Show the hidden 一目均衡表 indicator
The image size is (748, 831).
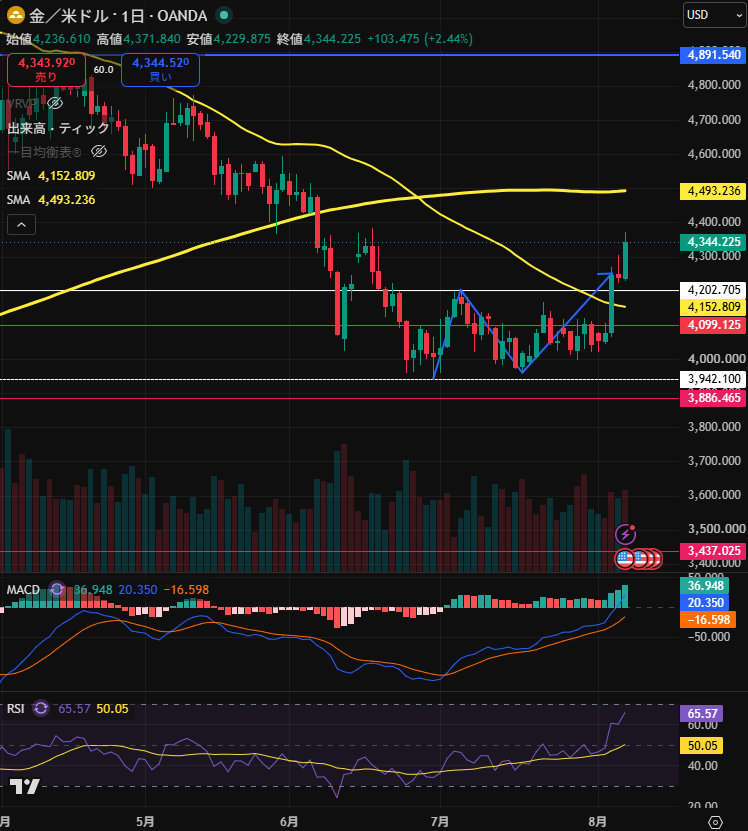[99, 152]
